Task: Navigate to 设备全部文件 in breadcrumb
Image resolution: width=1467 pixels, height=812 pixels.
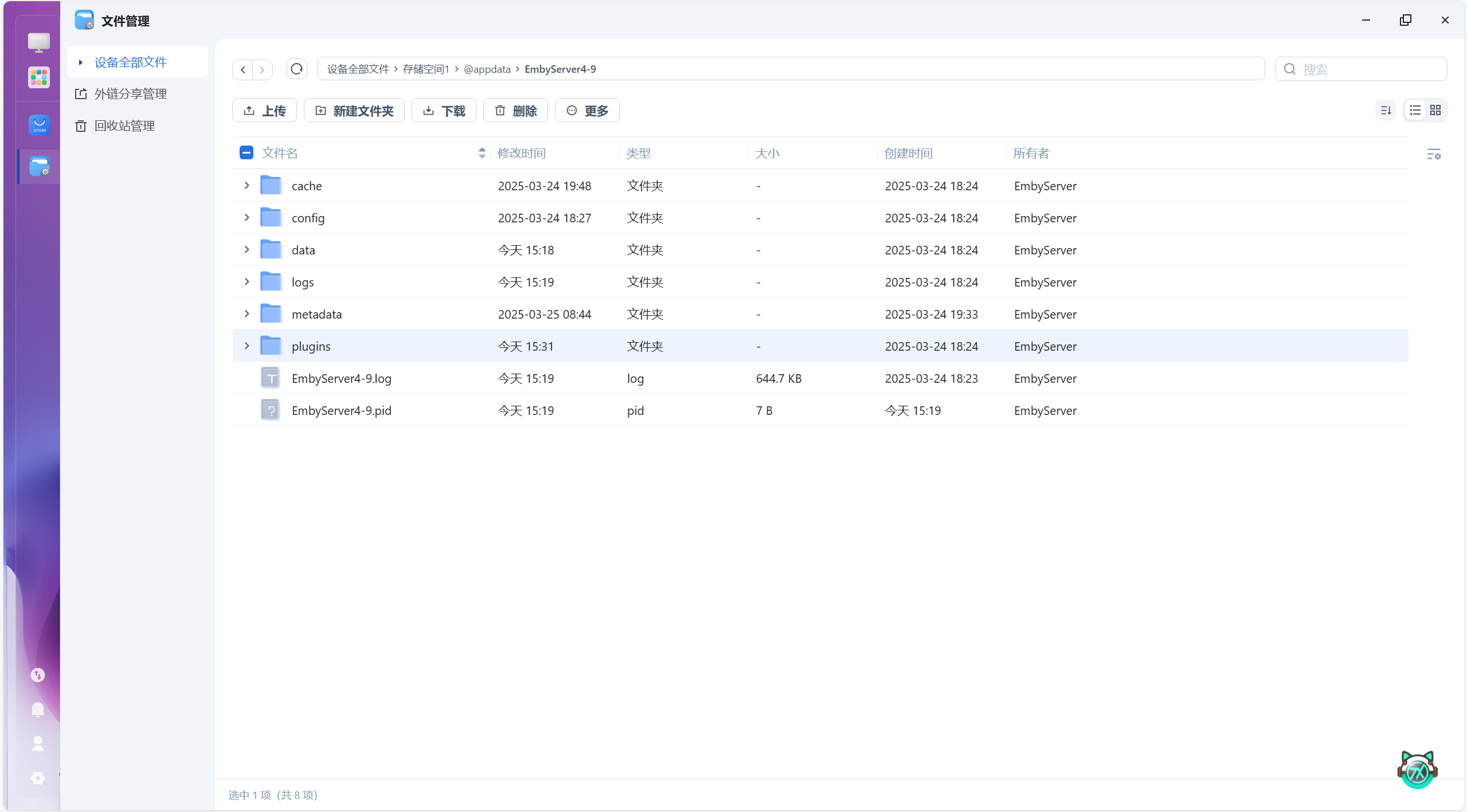Action: (358, 69)
